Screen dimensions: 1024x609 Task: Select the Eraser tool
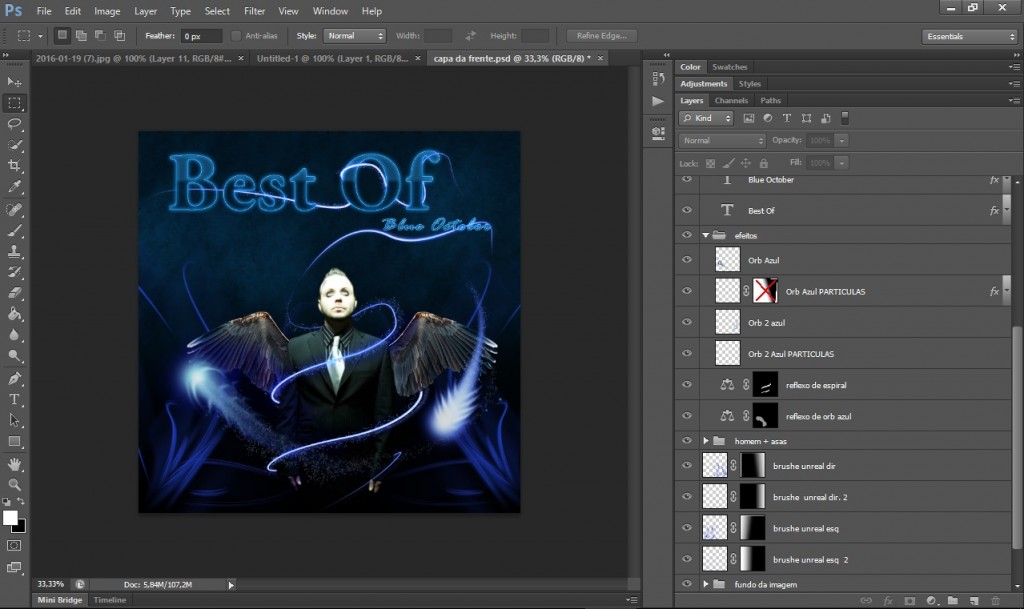point(14,293)
